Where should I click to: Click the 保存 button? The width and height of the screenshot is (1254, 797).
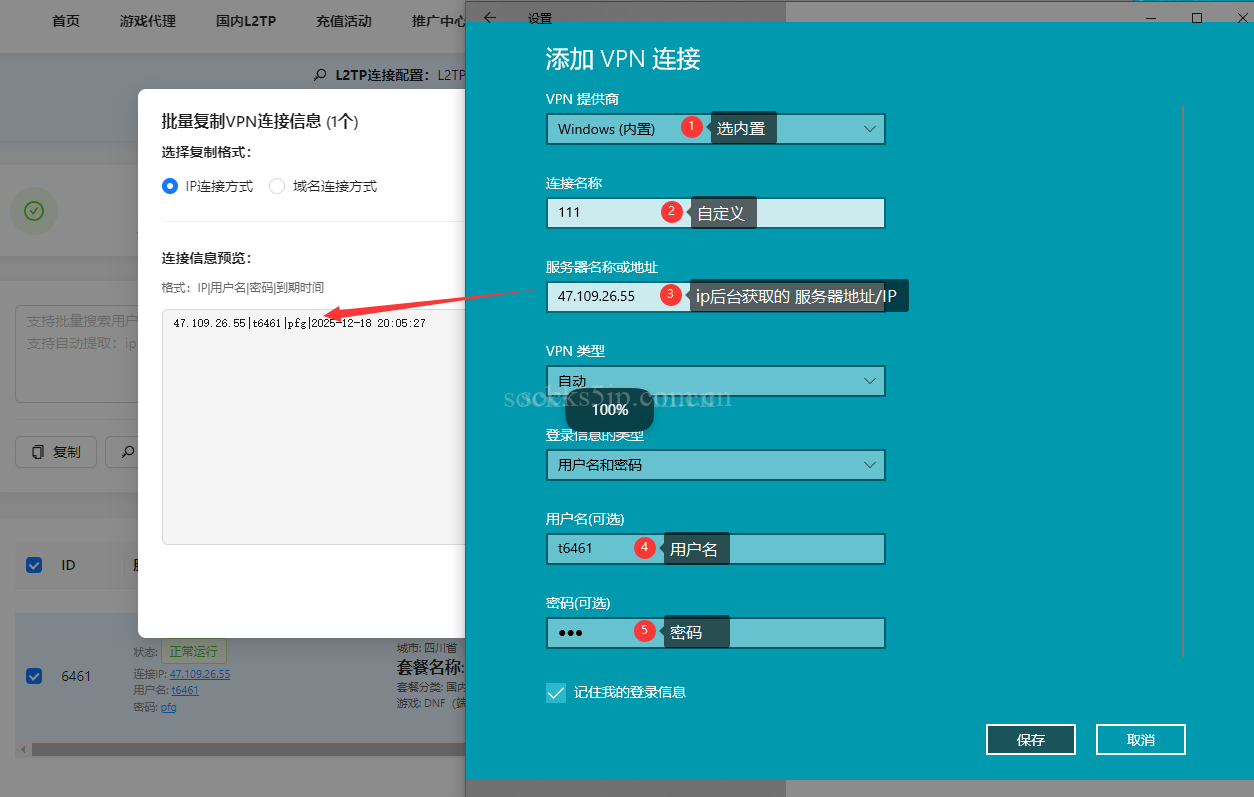[1031, 740]
